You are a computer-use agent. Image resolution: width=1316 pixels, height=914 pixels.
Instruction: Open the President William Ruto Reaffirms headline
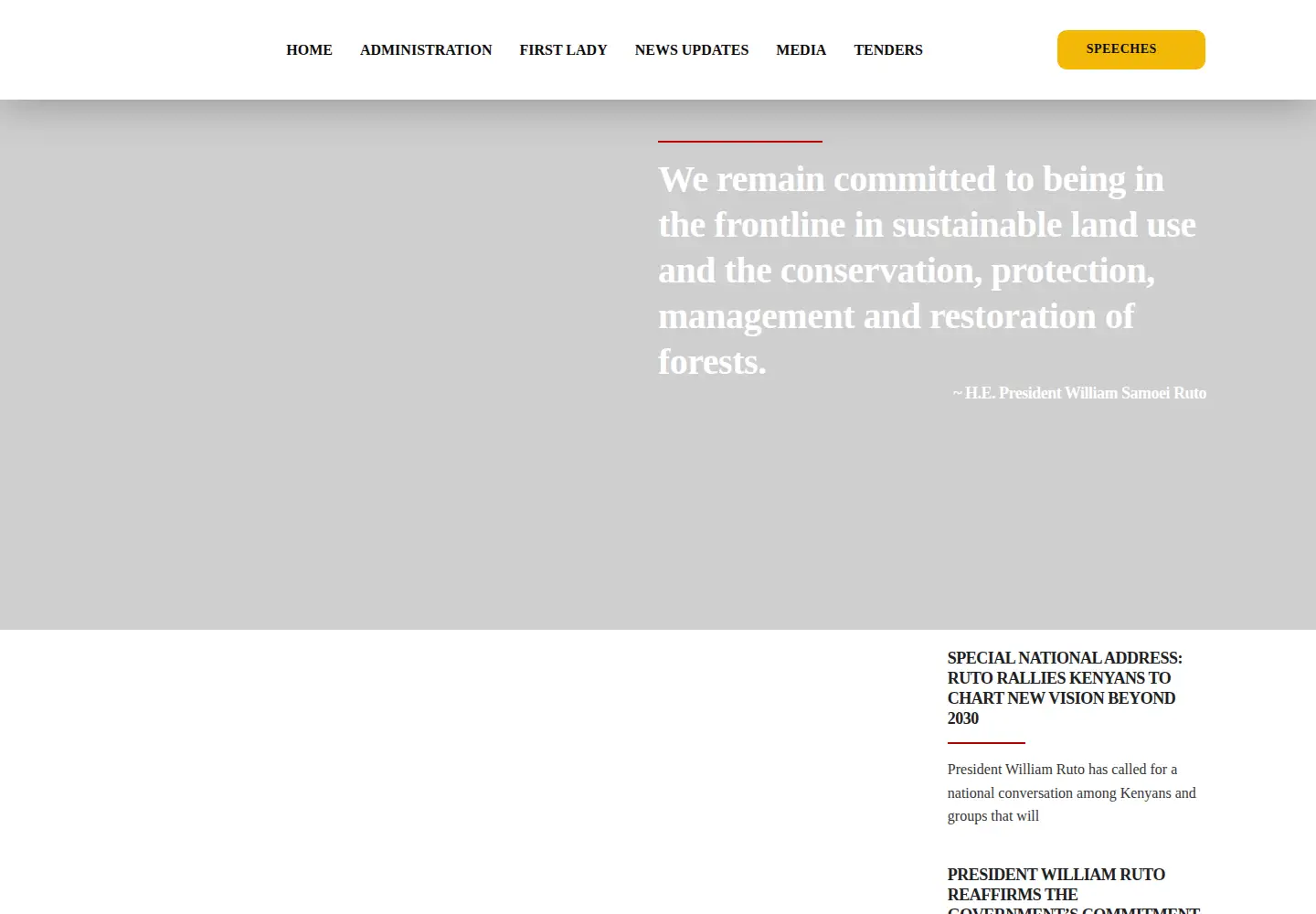pyautogui.click(x=1074, y=891)
